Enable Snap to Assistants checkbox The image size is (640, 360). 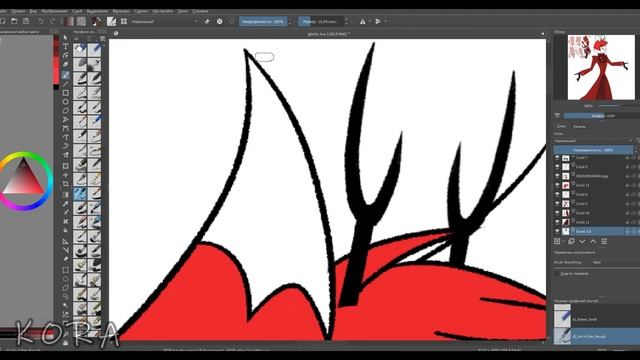pos(557,273)
